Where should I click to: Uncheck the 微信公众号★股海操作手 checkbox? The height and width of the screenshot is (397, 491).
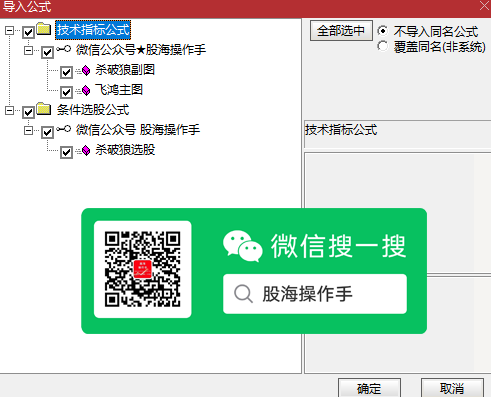(47, 52)
